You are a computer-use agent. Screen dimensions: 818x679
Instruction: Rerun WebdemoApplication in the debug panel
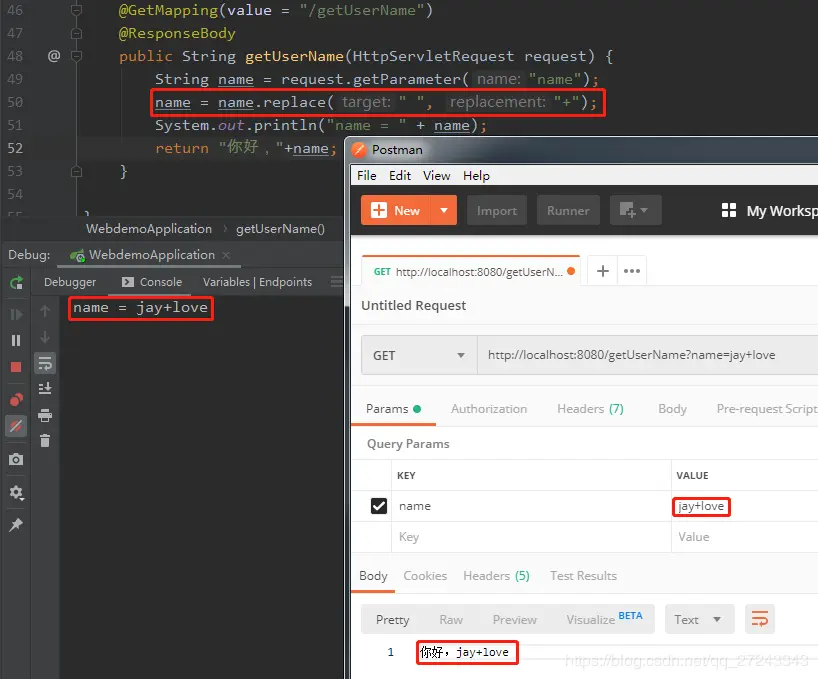(16, 283)
